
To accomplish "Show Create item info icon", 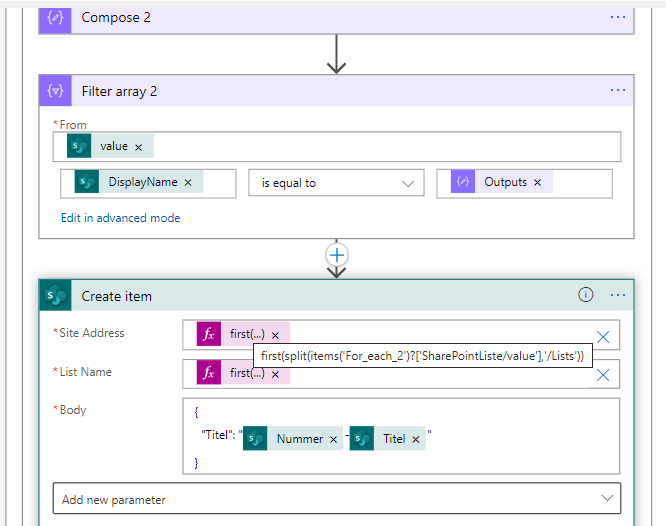I will click(x=585, y=294).
